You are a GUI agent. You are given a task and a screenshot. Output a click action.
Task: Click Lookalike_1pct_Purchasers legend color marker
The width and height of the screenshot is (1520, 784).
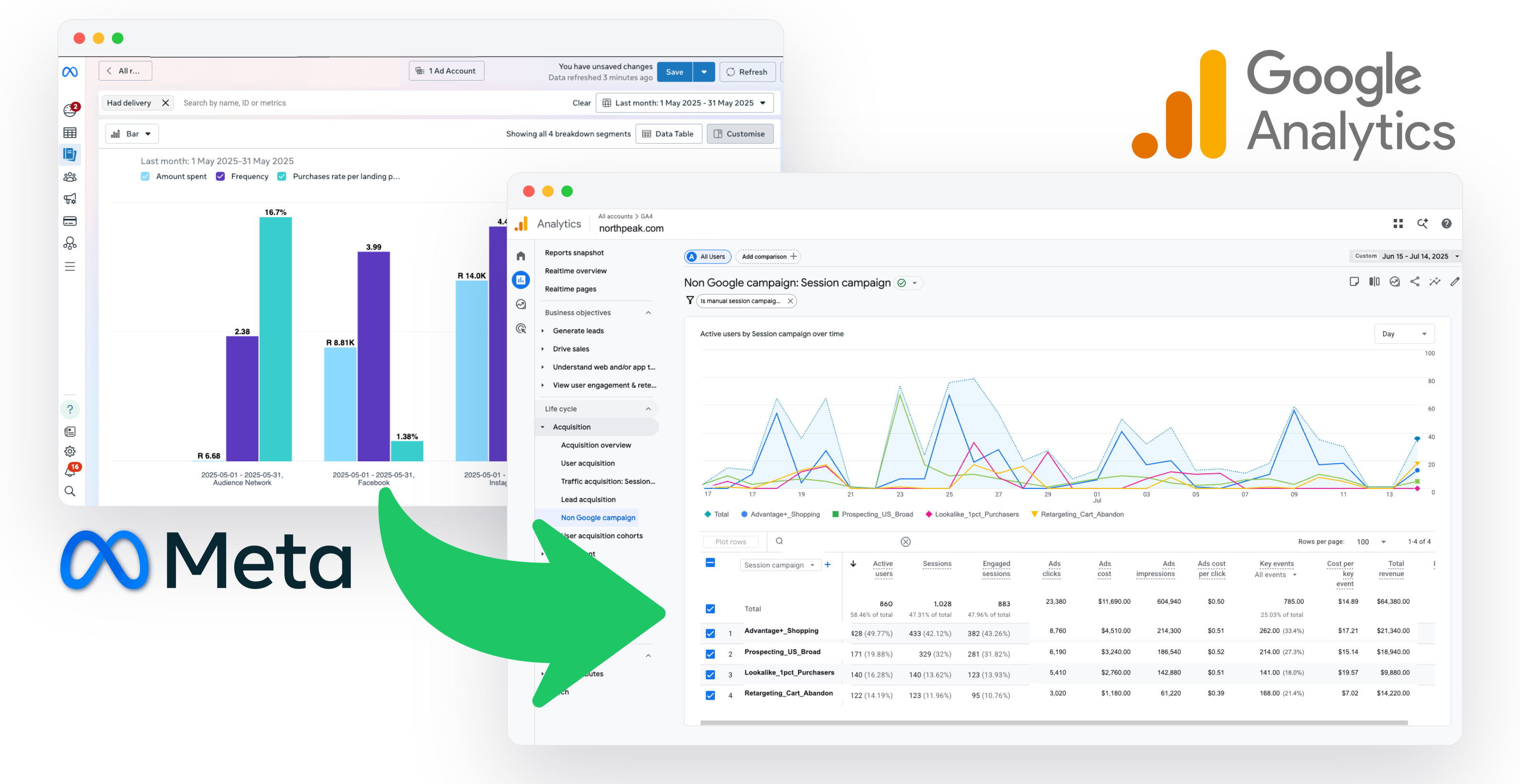pos(929,514)
